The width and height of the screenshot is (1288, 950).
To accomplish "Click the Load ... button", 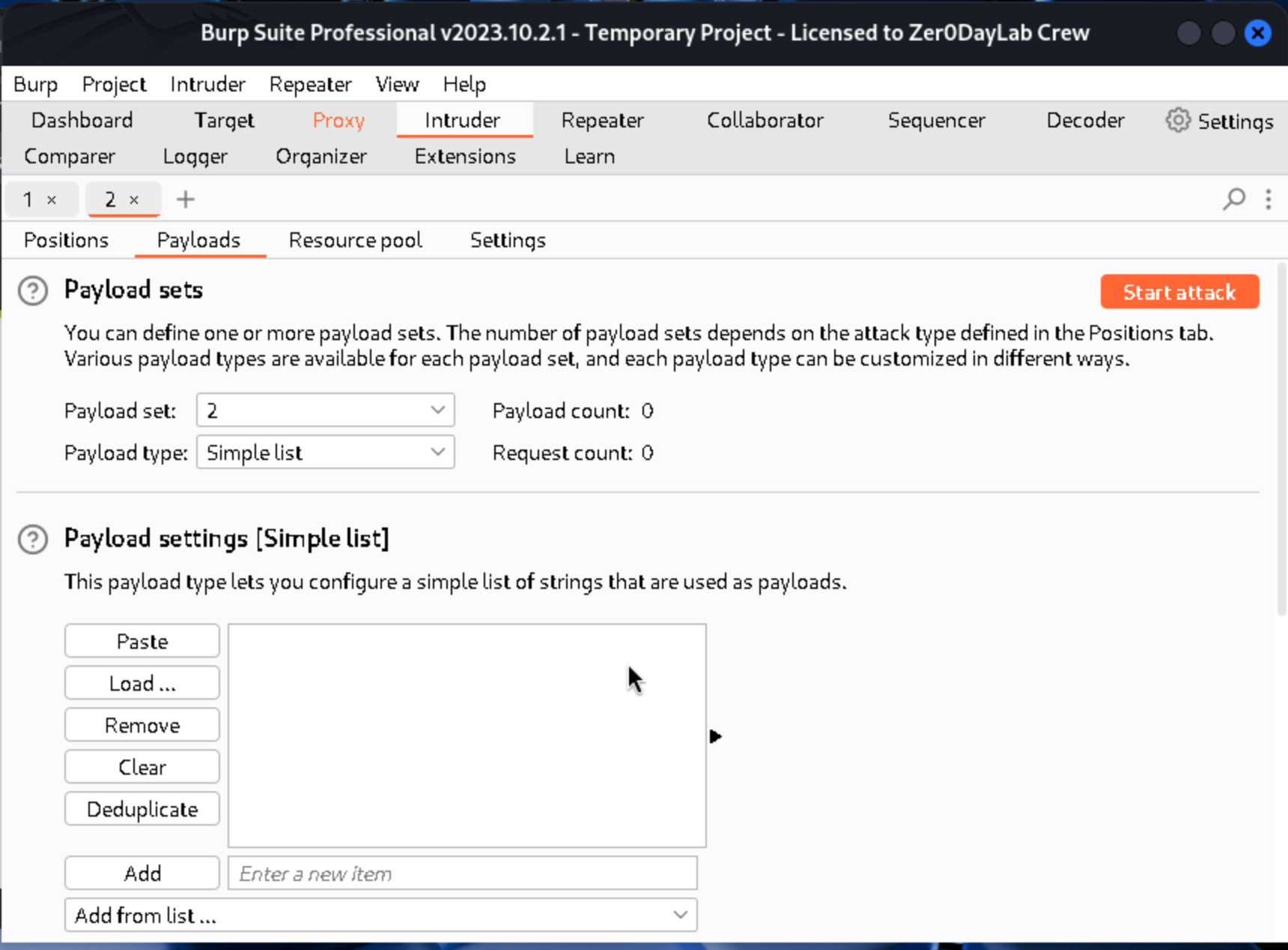I will tap(142, 683).
